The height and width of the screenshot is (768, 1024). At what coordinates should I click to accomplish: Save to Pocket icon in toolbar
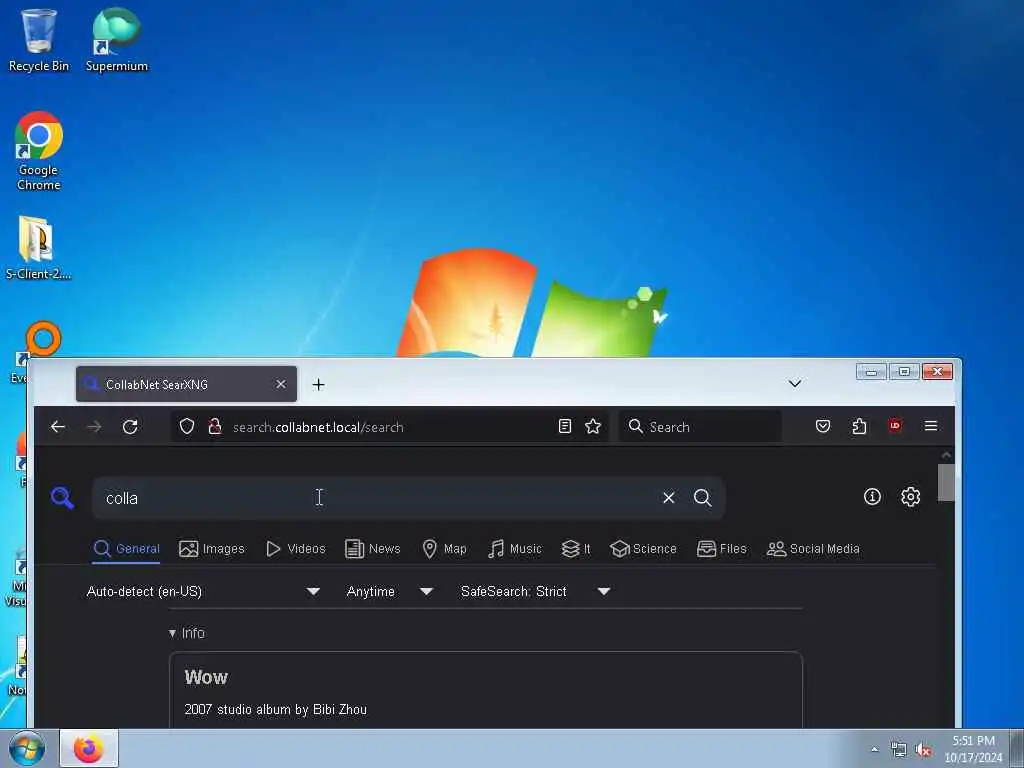point(823,426)
